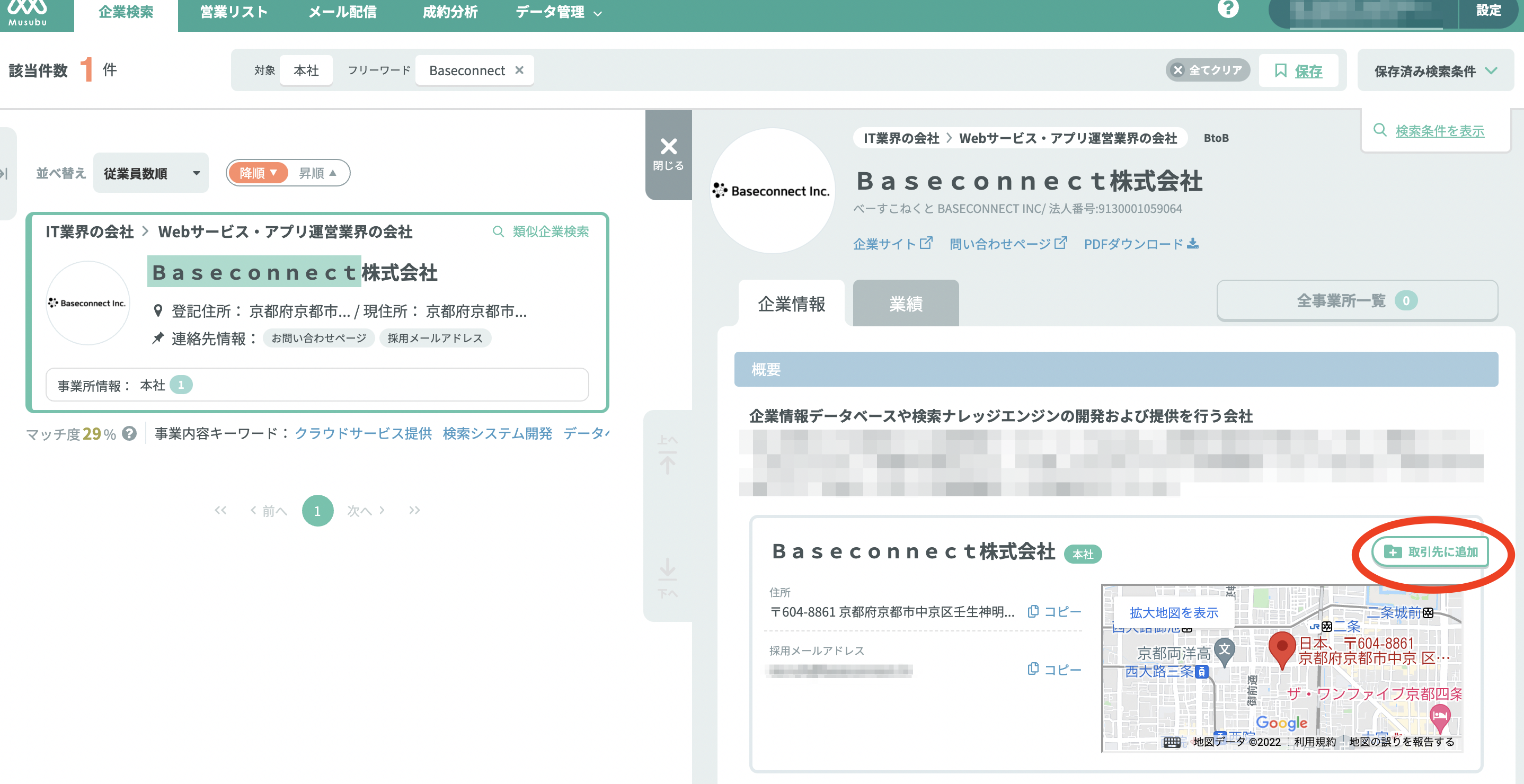Click the save bookmark icon

pyautogui.click(x=1280, y=71)
